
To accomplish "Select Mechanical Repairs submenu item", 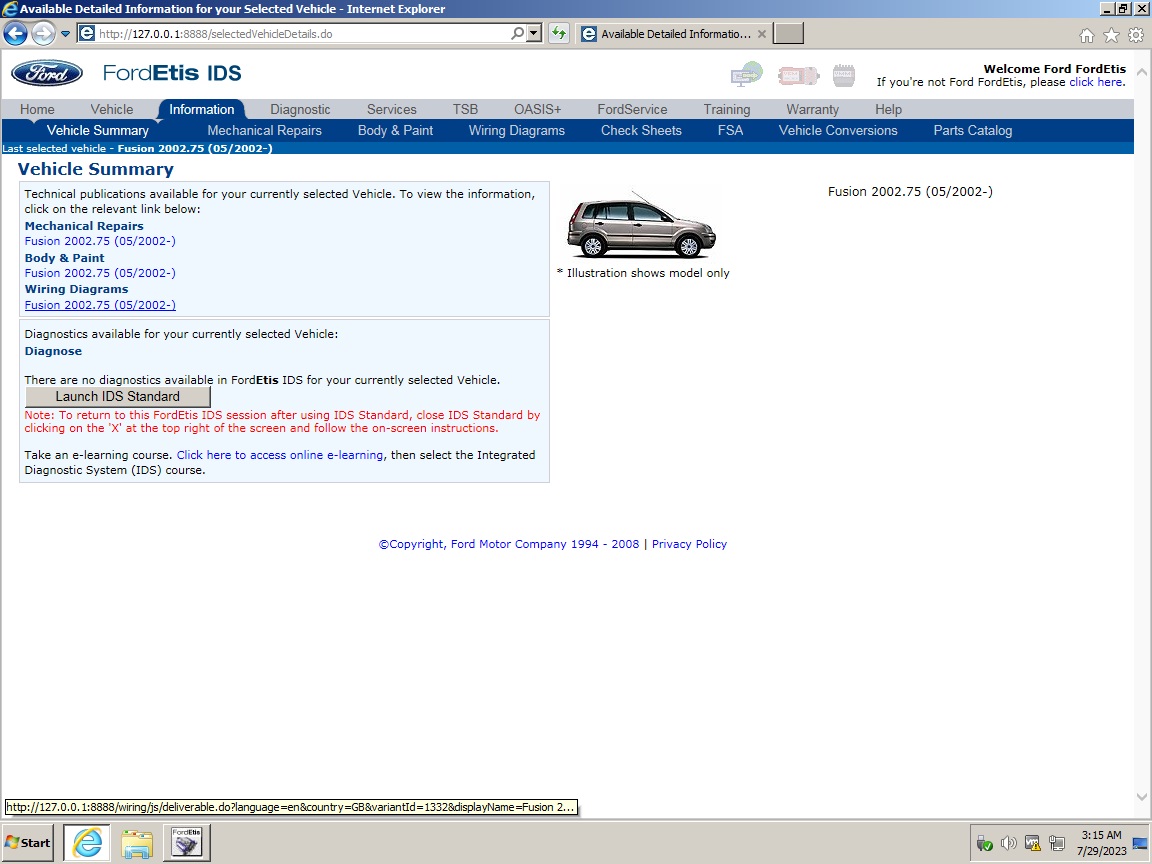I will [x=264, y=130].
